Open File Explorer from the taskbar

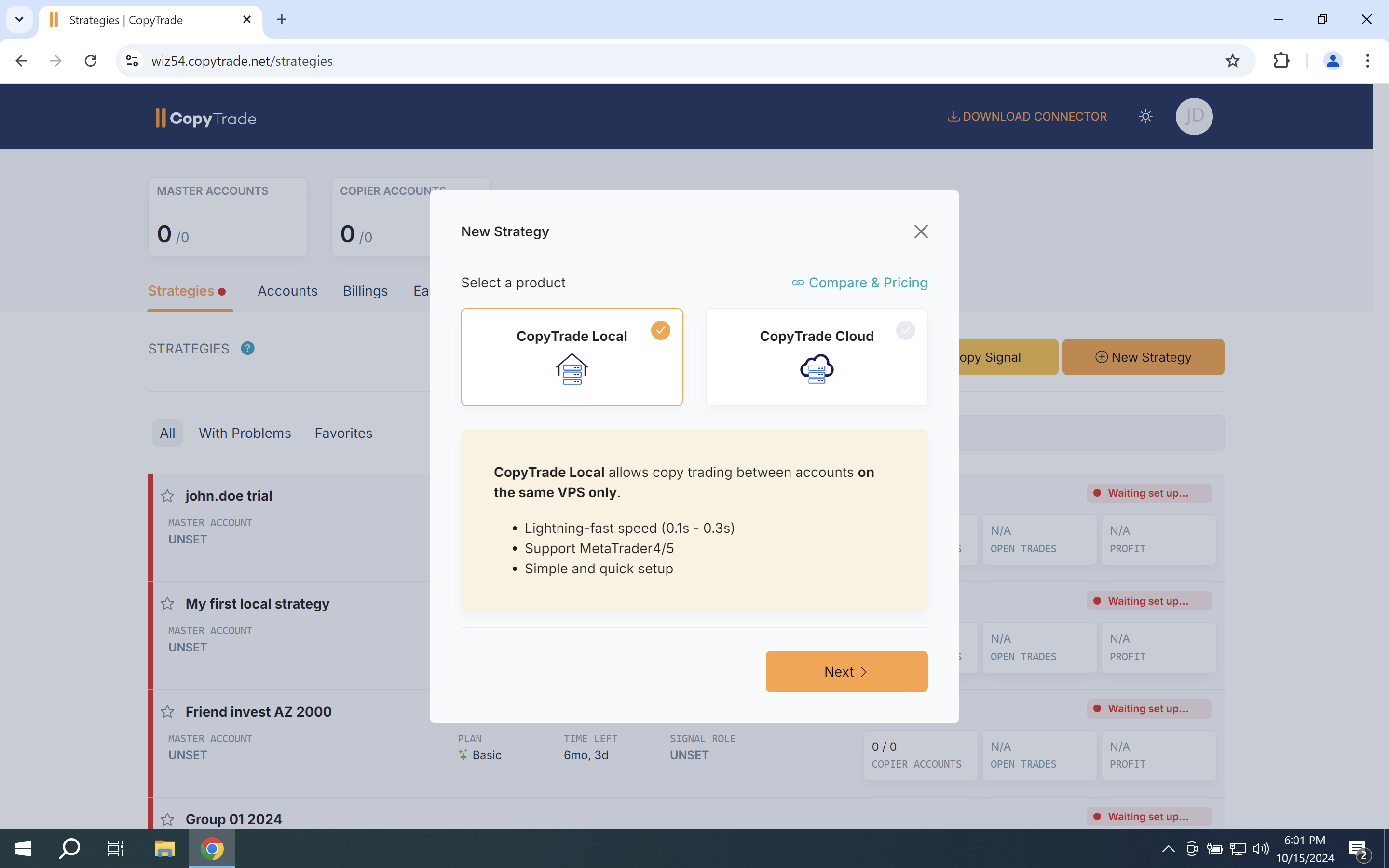[165, 849]
